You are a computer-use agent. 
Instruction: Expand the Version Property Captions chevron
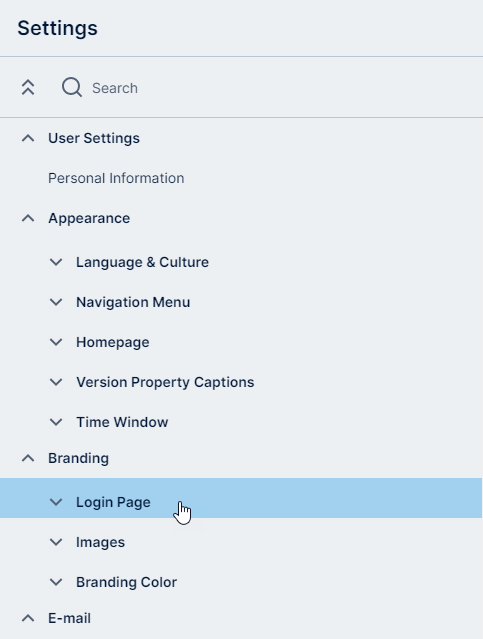(x=56, y=382)
